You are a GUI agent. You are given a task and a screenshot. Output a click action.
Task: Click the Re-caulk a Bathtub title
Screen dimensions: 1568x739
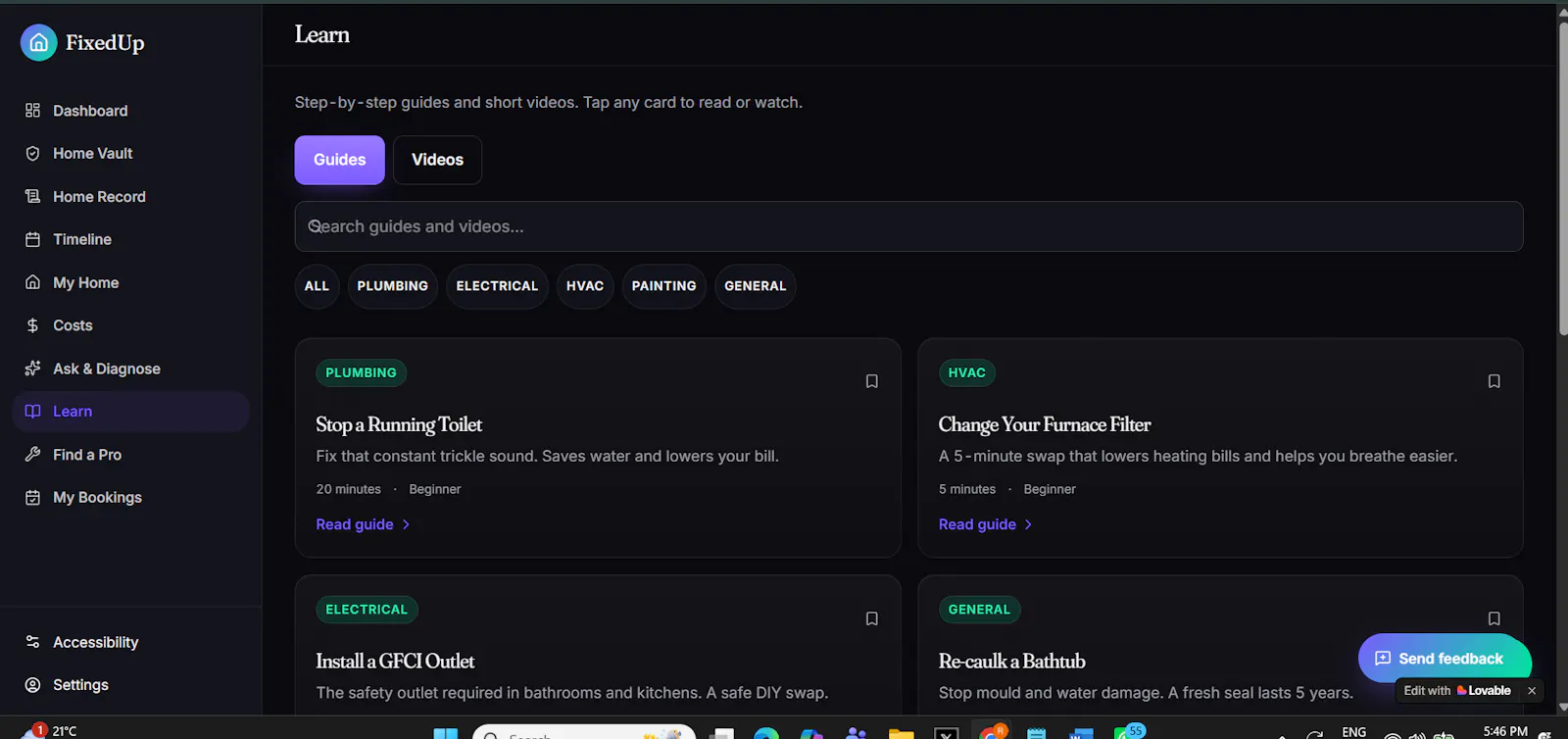tap(1011, 662)
